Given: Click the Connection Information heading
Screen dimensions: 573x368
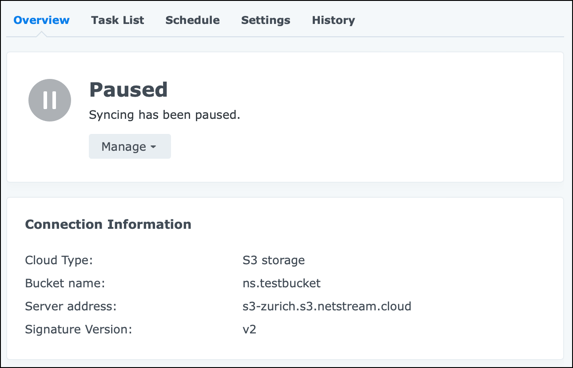Looking at the screenshot, I should coord(108,224).
